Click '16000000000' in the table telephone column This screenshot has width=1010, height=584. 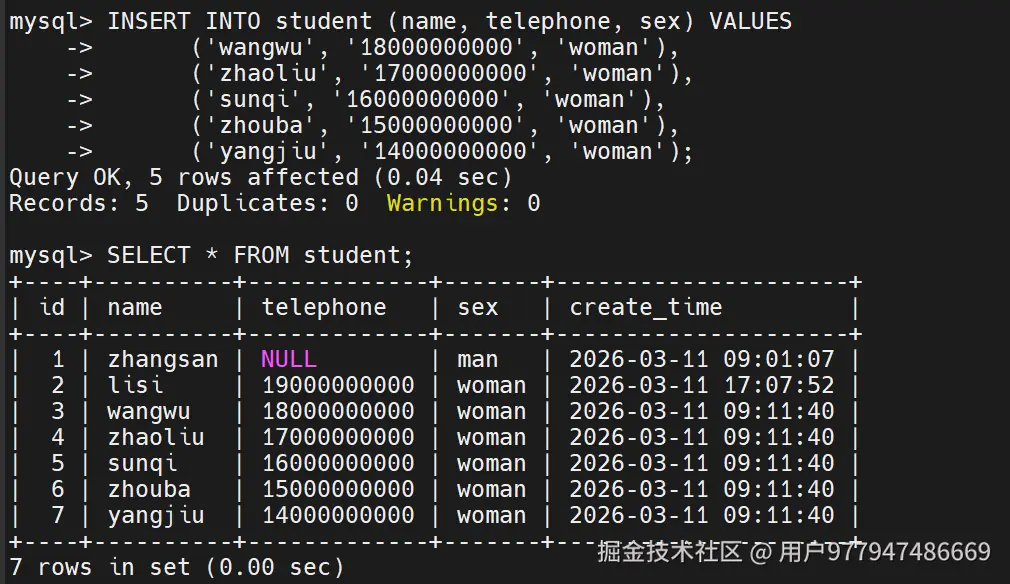338,464
